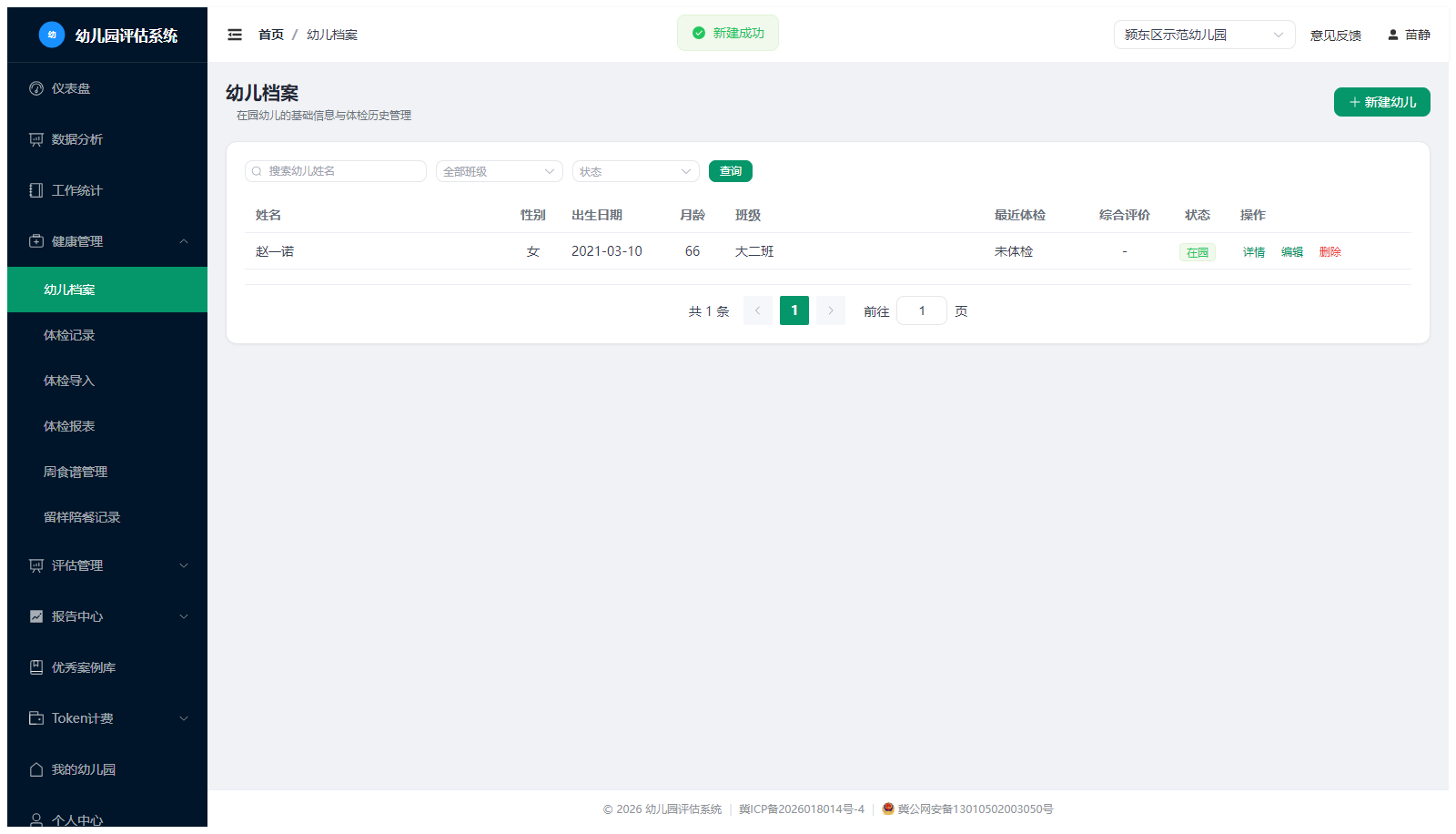Click 删除 for 赵一诺
The image size is (1456, 834).
pyautogui.click(x=1330, y=252)
